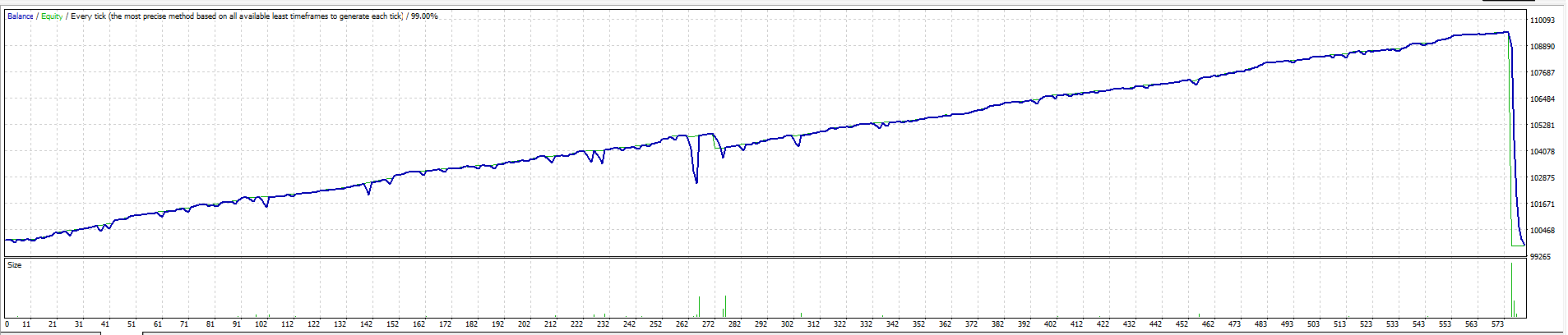
Task: Click the 99265 y-axis value
Action: click(1540, 257)
